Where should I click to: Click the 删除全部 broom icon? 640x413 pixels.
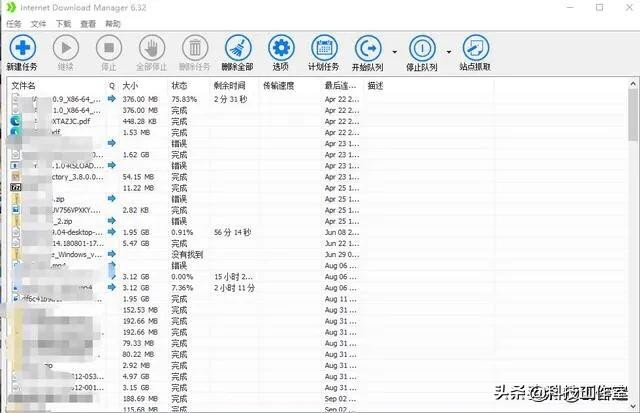238,48
